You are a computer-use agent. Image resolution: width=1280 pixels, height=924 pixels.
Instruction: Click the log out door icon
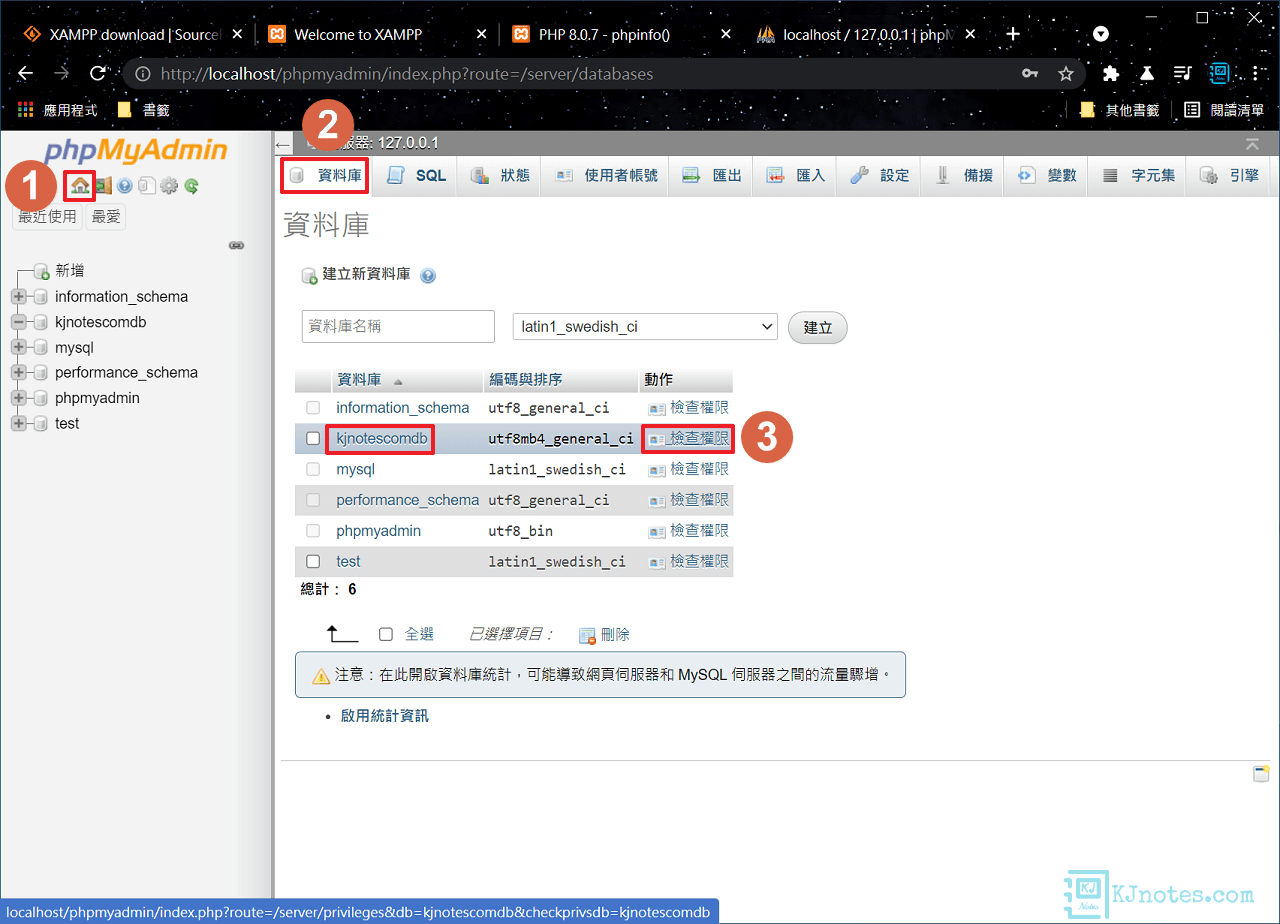click(x=103, y=185)
